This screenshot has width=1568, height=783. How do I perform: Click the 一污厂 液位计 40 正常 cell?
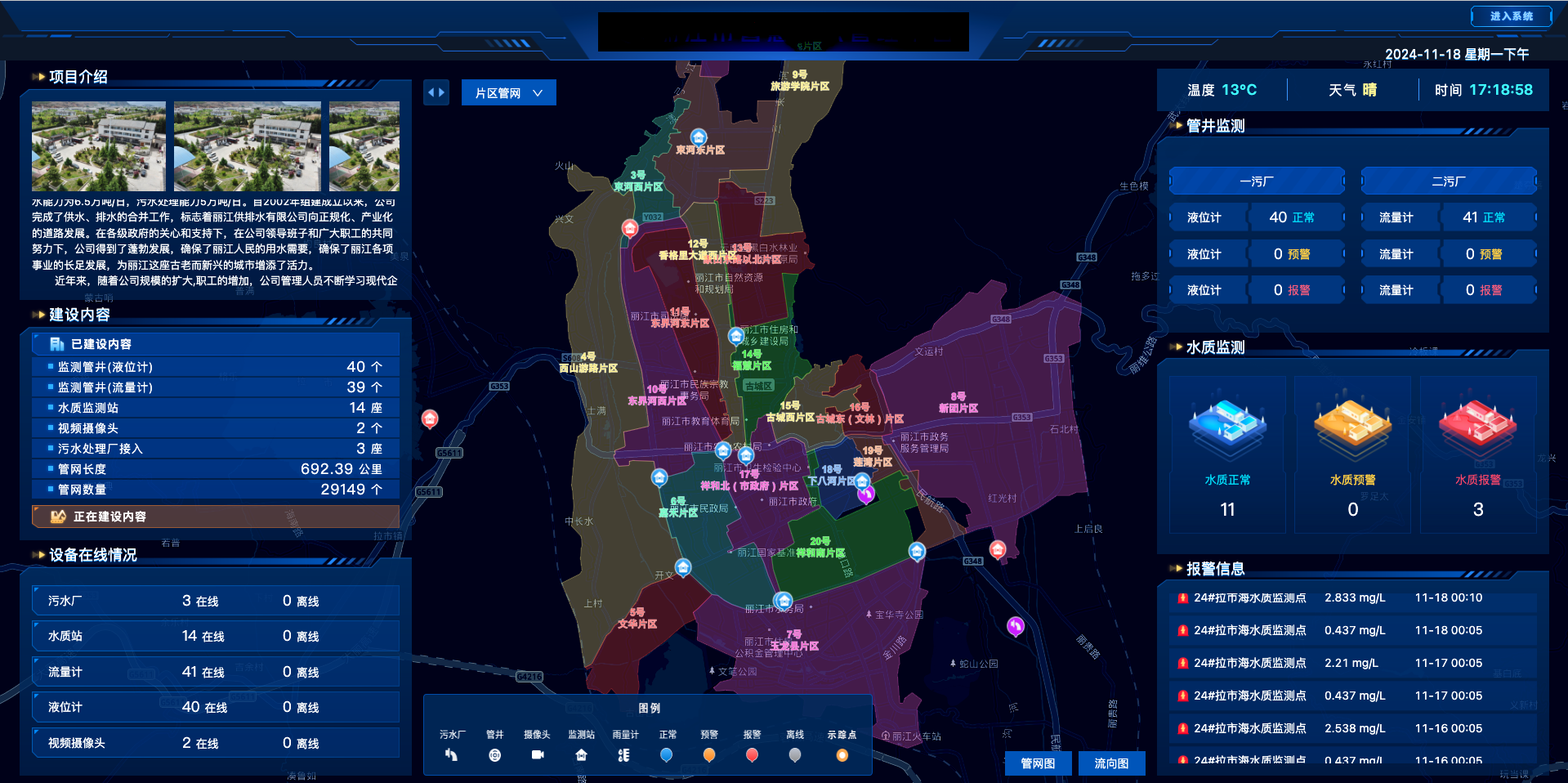(x=1257, y=217)
